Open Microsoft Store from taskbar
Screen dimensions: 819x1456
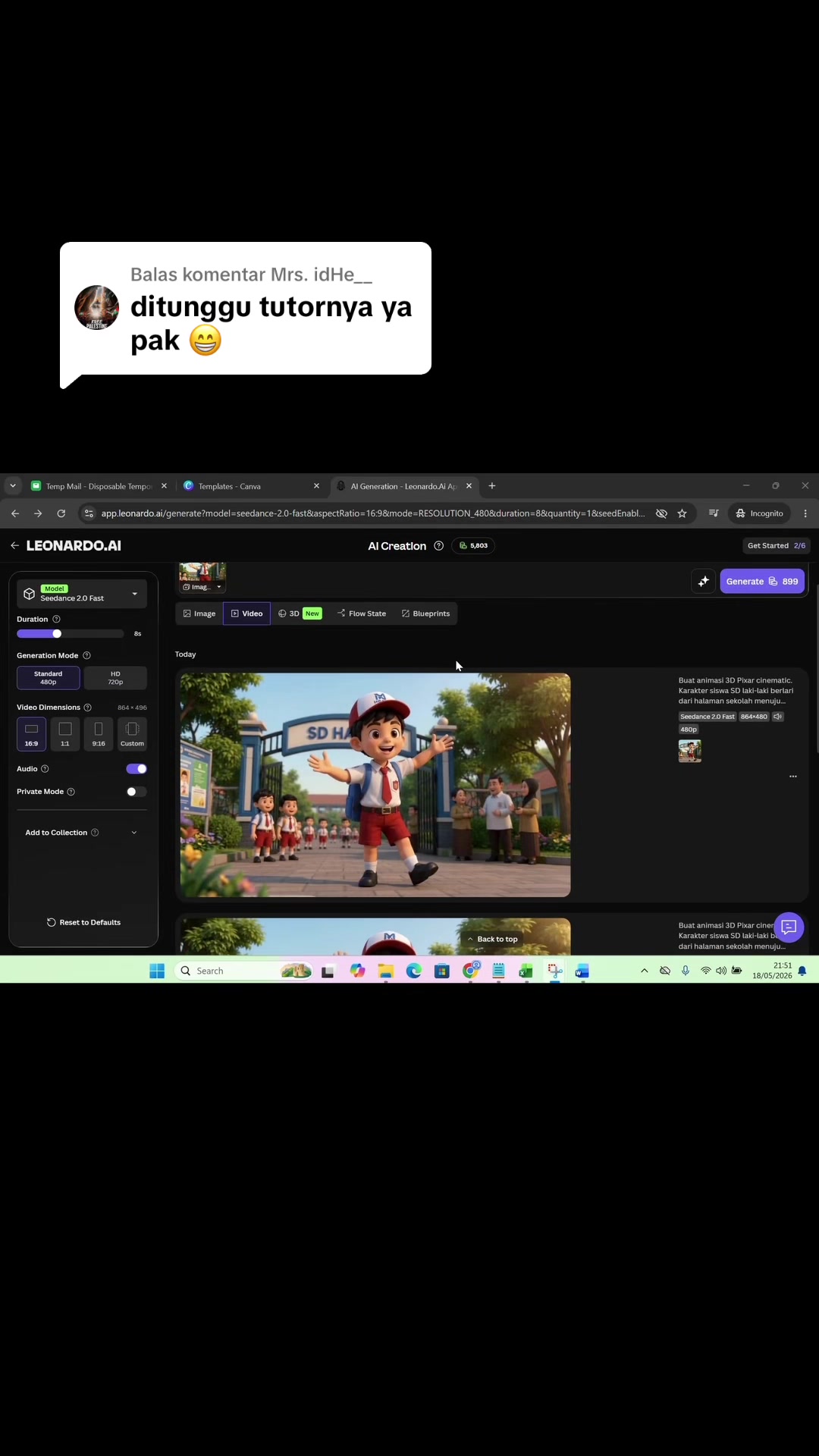pyautogui.click(x=442, y=971)
